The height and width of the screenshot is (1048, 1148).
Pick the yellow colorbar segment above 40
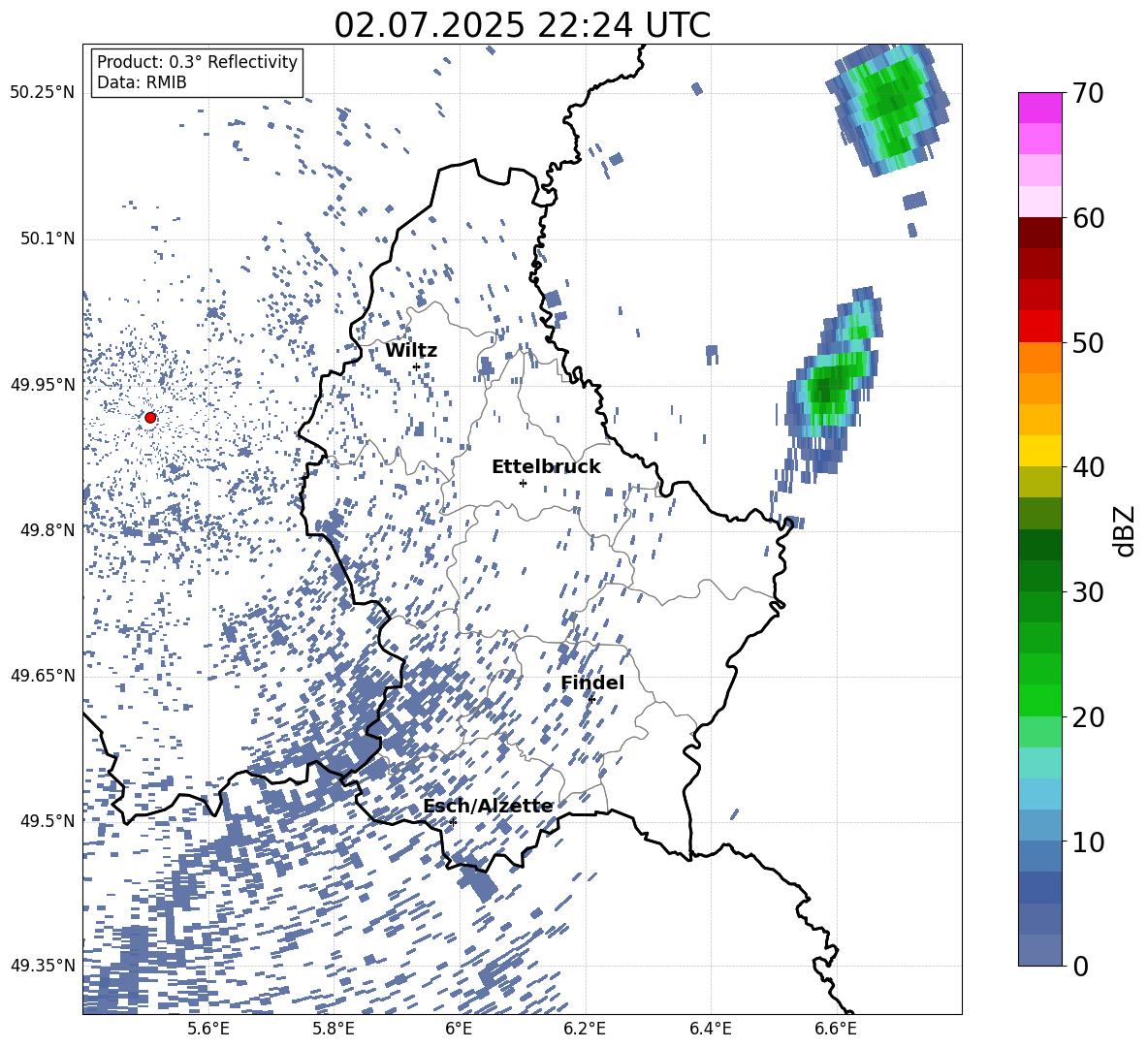[x=1039, y=451]
